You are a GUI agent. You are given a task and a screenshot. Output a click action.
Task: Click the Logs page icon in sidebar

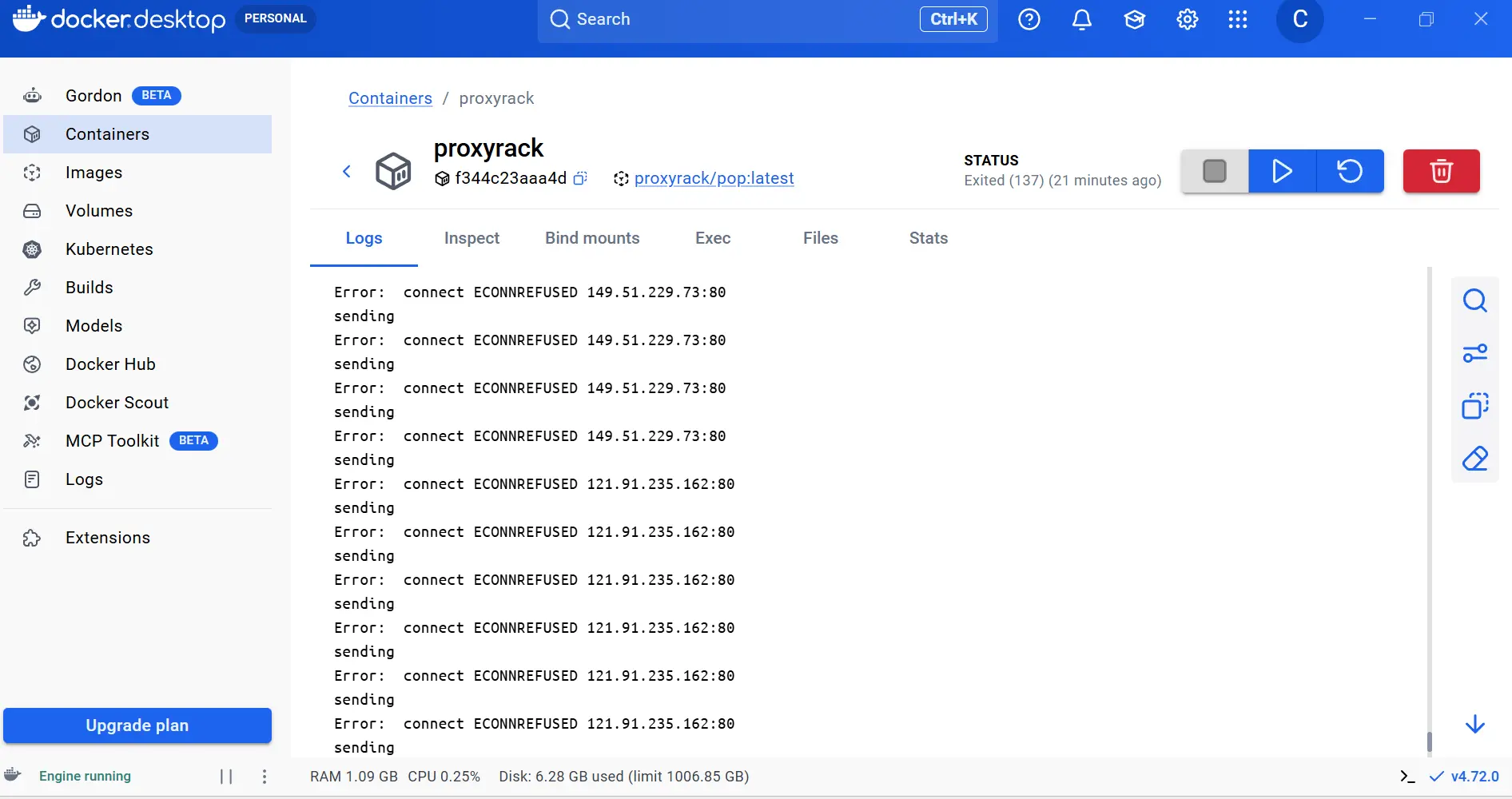(32, 479)
